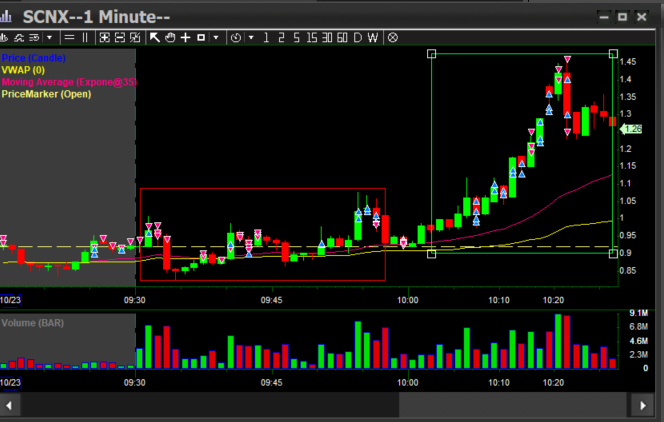Close the SCNX chart window
The image size is (664, 422).
pos(642,17)
